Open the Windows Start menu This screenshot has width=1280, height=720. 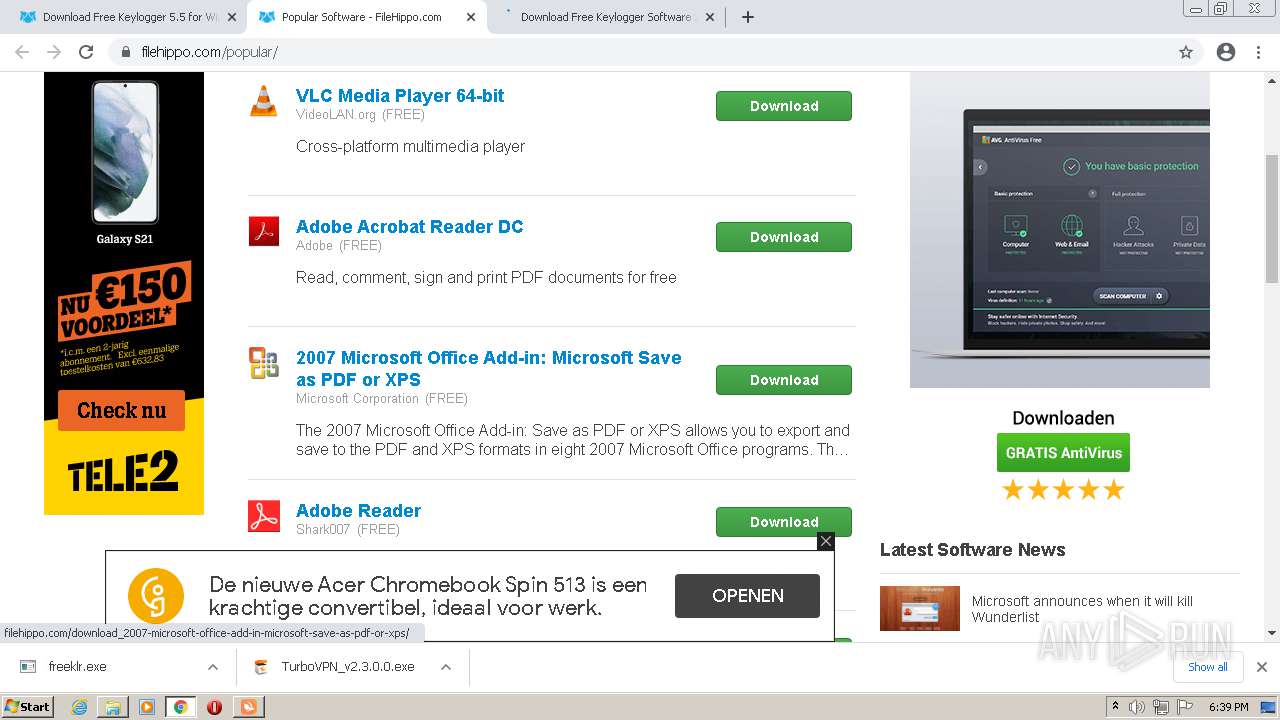click(28, 707)
